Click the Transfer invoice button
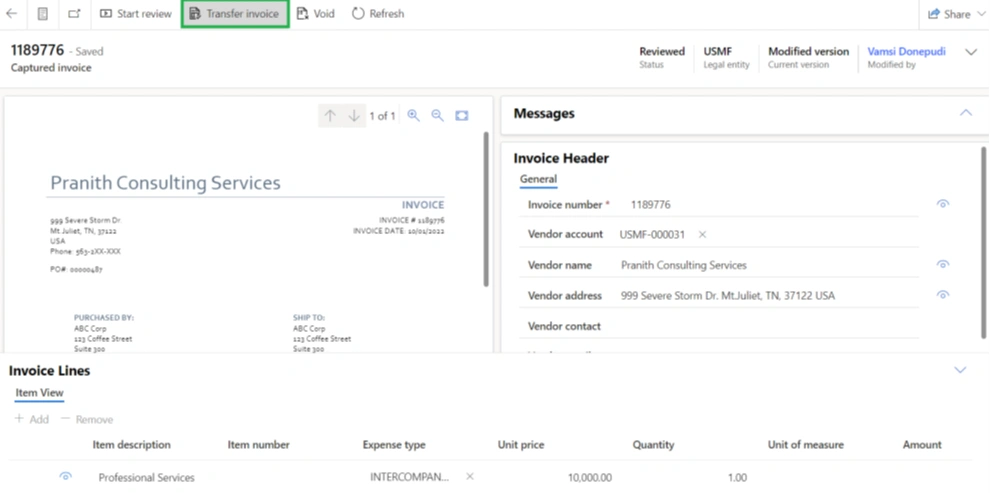The image size is (990, 493). point(235,14)
